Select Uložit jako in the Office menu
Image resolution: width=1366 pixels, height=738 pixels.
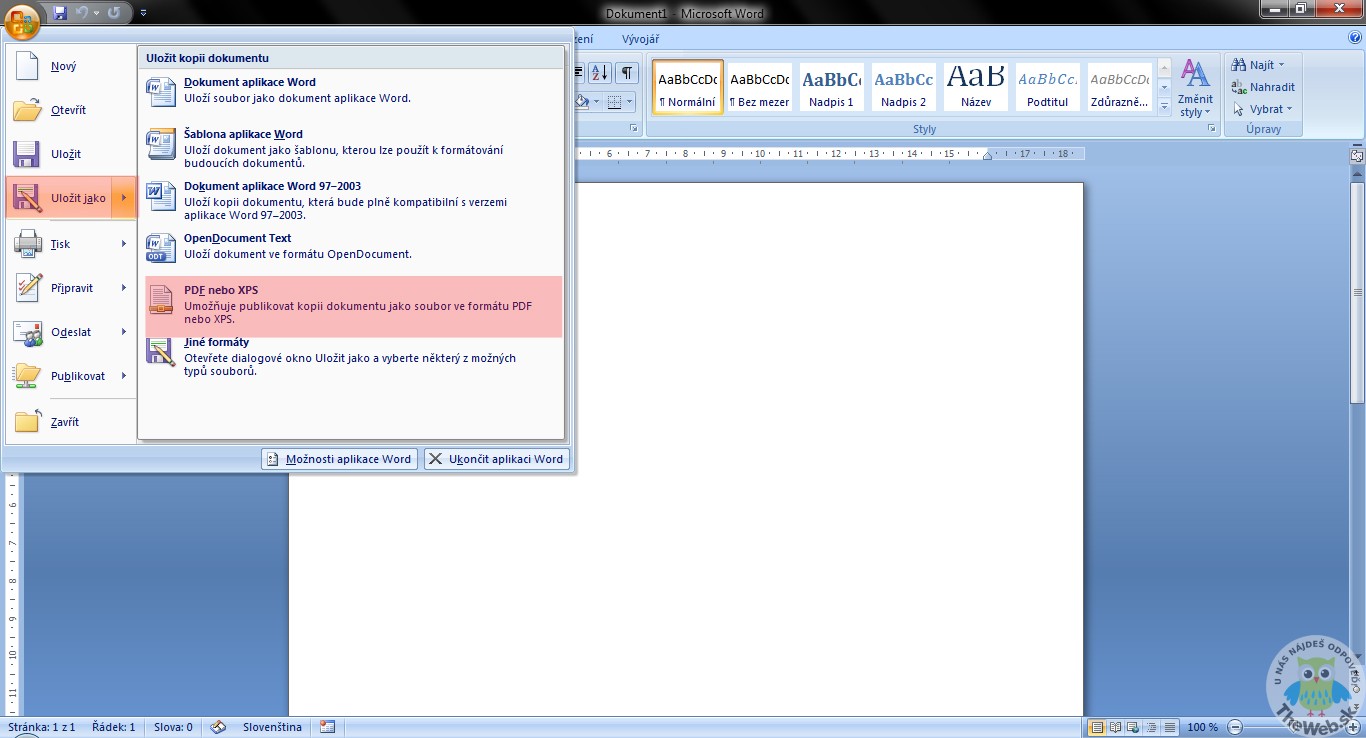click(x=60, y=198)
